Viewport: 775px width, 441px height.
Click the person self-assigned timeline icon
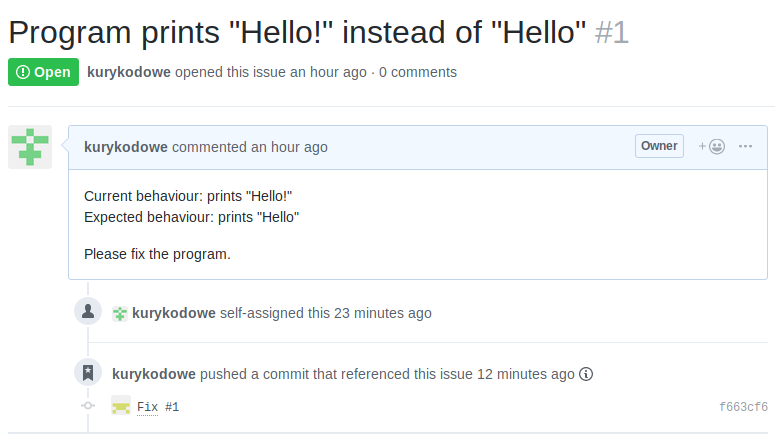click(88, 311)
